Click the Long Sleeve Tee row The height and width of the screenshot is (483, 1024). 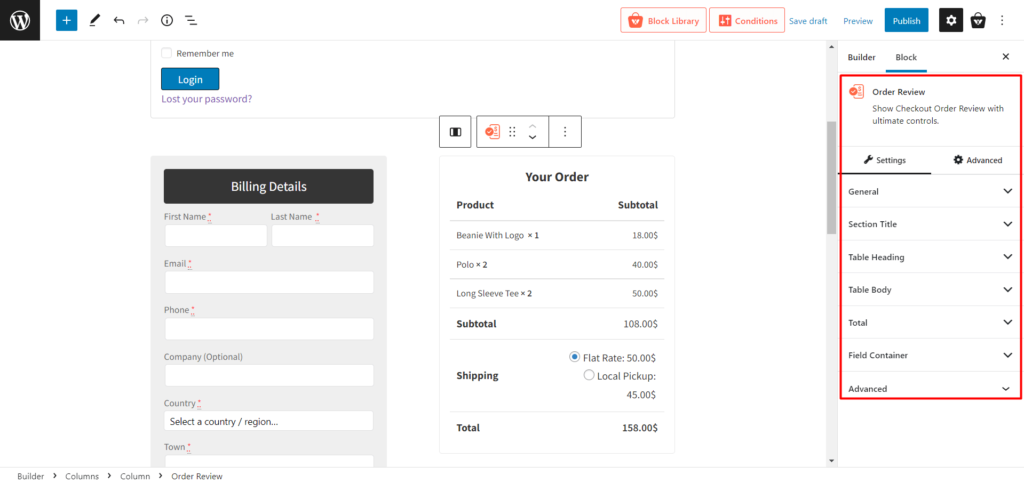pyautogui.click(x=557, y=293)
